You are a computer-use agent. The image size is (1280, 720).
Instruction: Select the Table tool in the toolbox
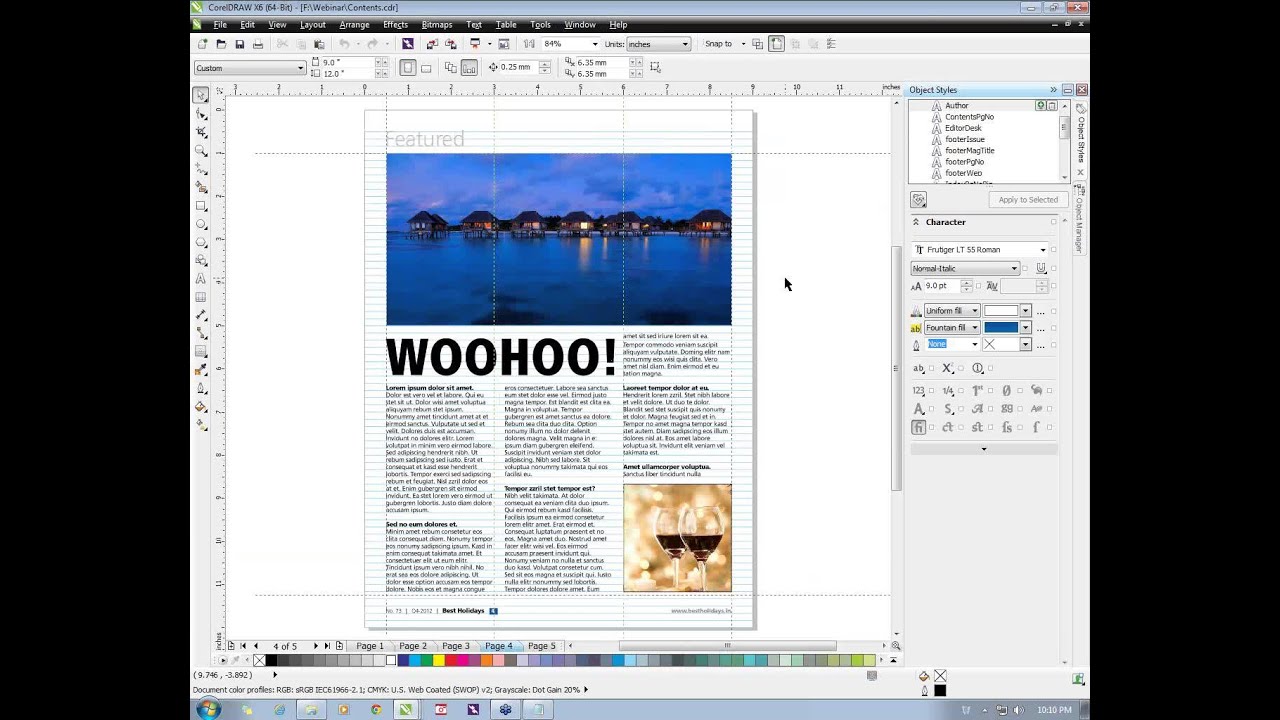click(x=201, y=297)
